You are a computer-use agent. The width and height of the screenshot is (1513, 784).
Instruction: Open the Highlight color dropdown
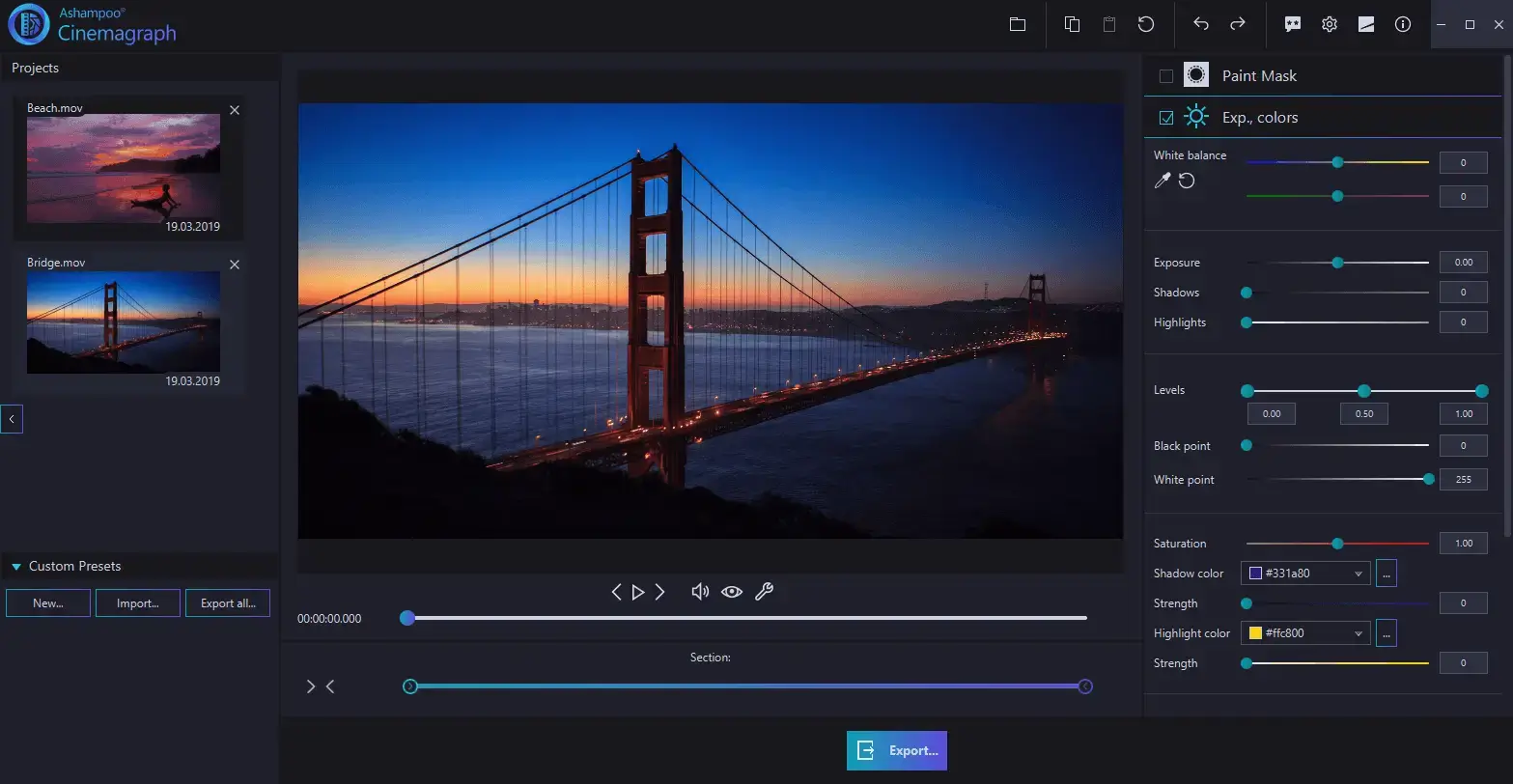tap(1358, 632)
